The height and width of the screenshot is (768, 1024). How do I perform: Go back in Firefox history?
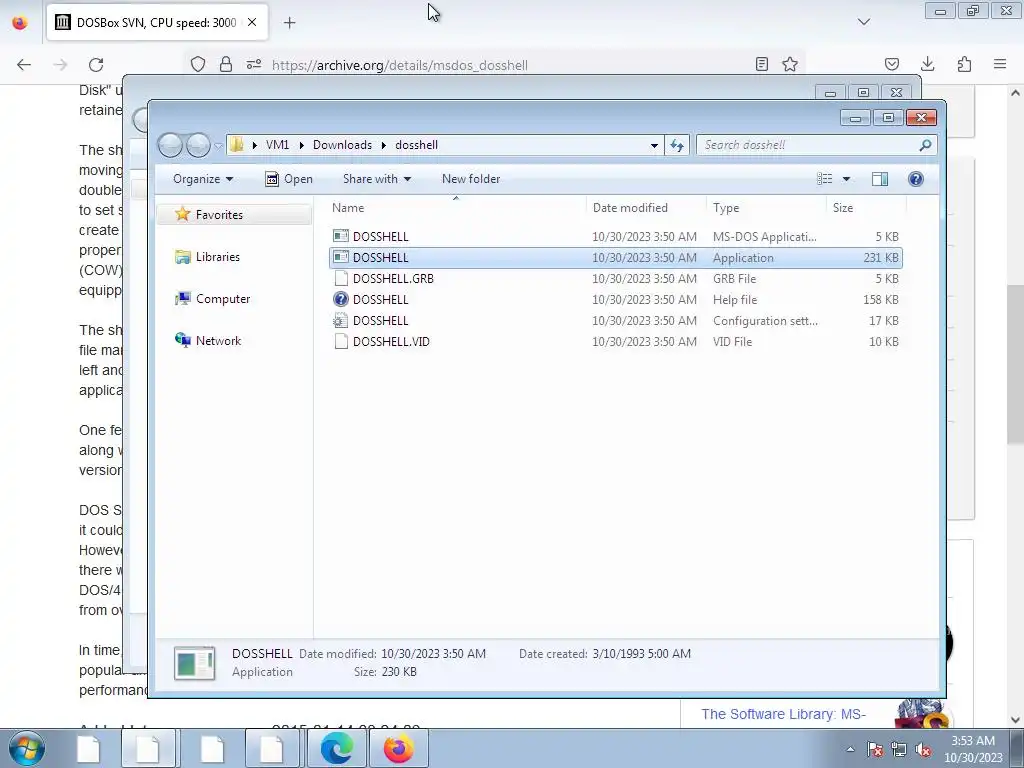(x=24, y=65)
